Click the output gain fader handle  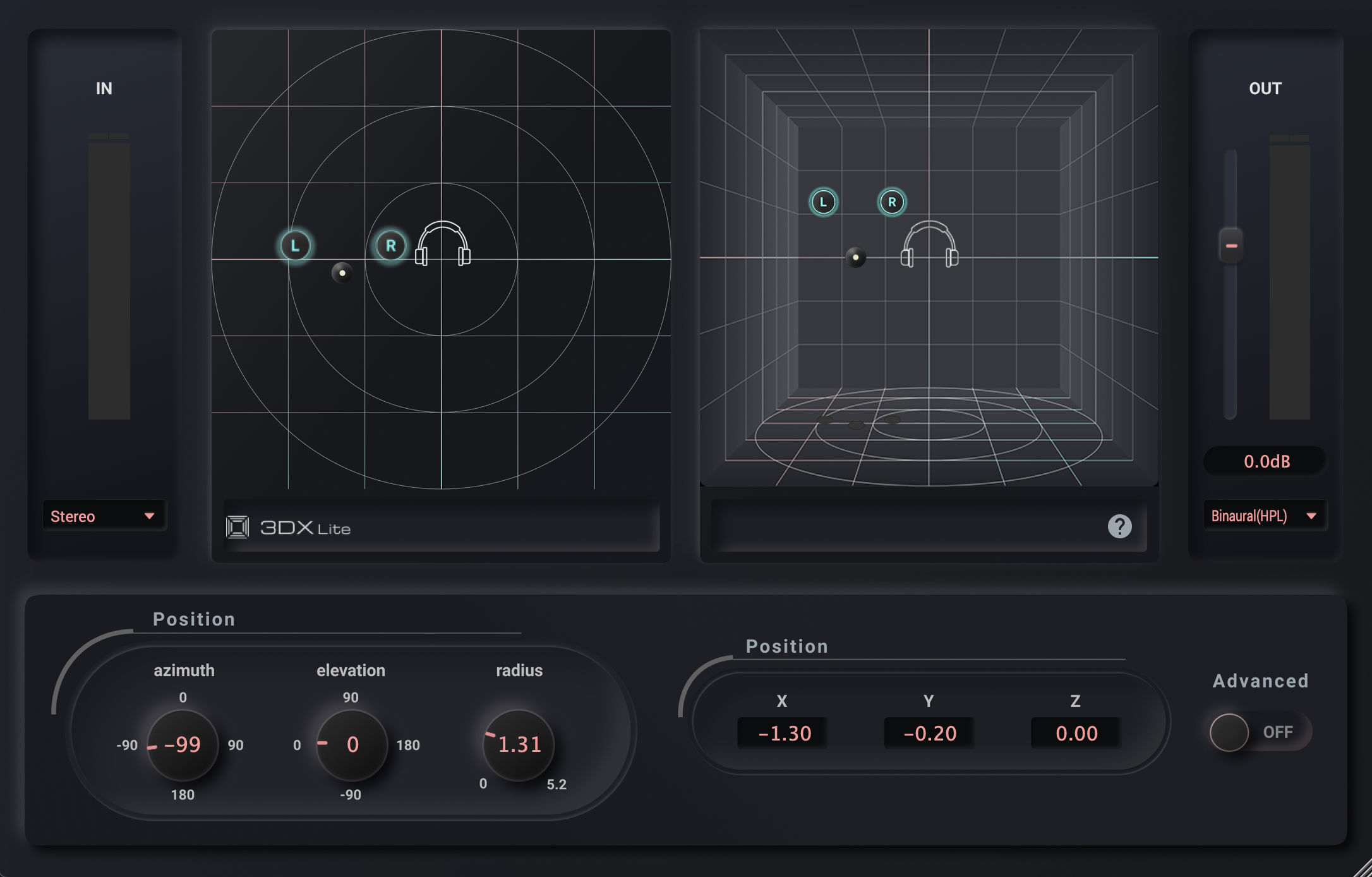(x=1231, y=245)
